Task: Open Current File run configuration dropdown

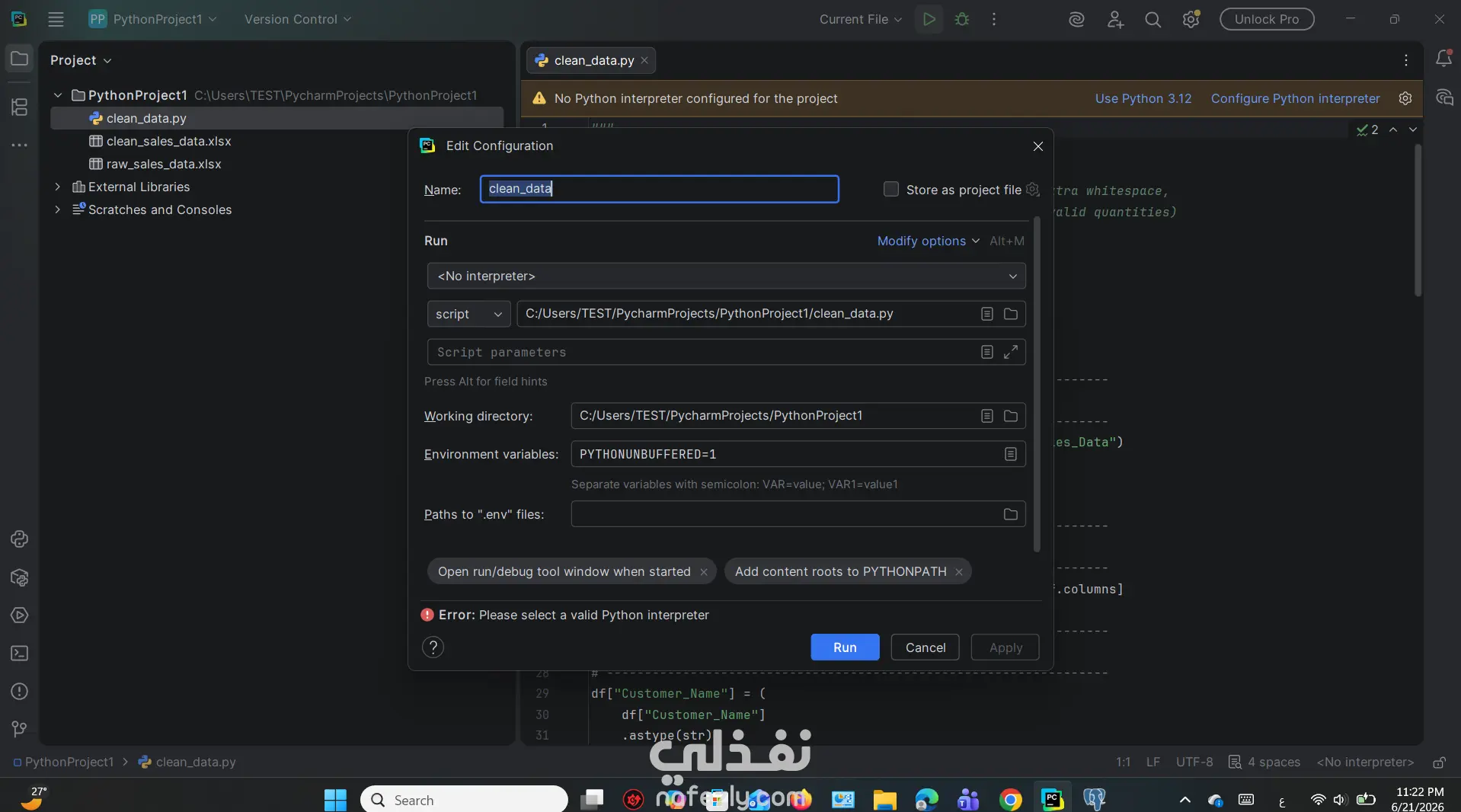Action: click(x=861, y=19)
